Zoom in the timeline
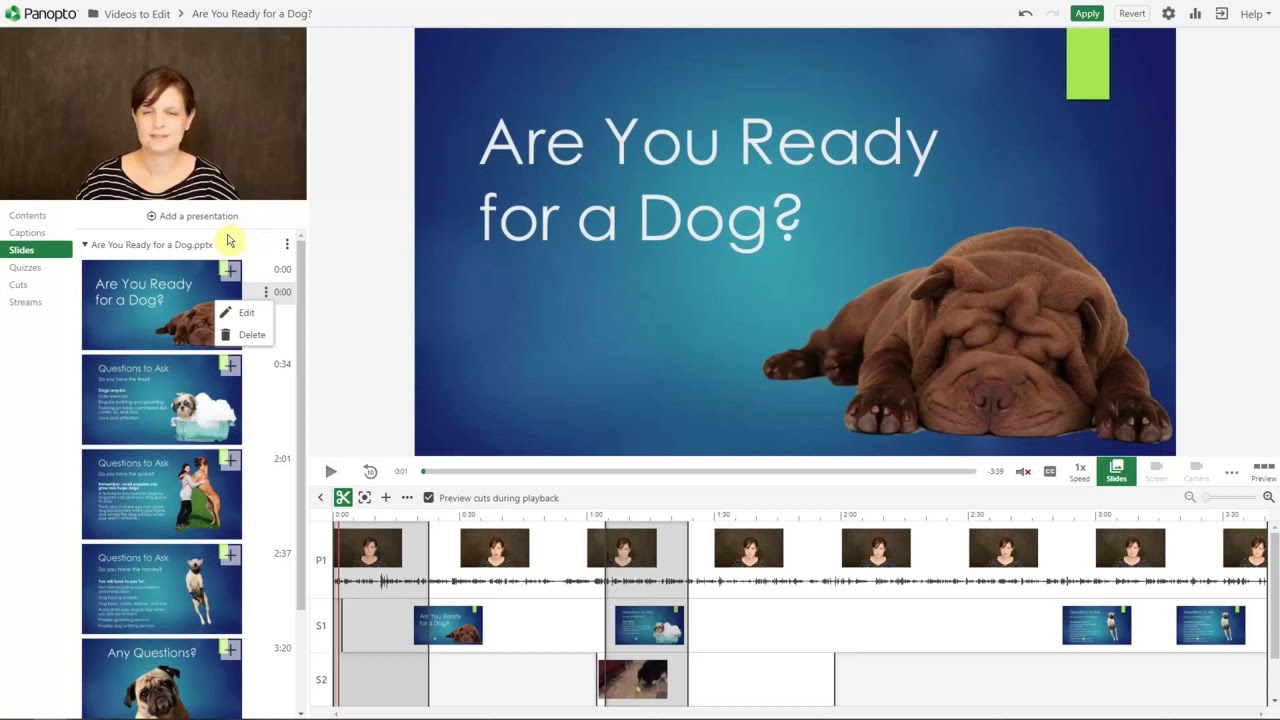This screenshot has height=720, width=1280. click(1268, 497)
